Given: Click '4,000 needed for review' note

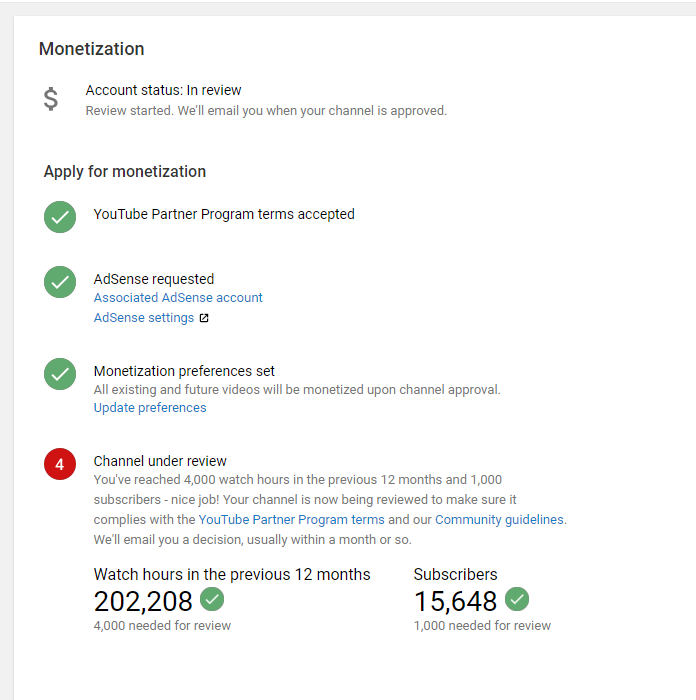Looking at the screenshot, I should coord(162,626).
